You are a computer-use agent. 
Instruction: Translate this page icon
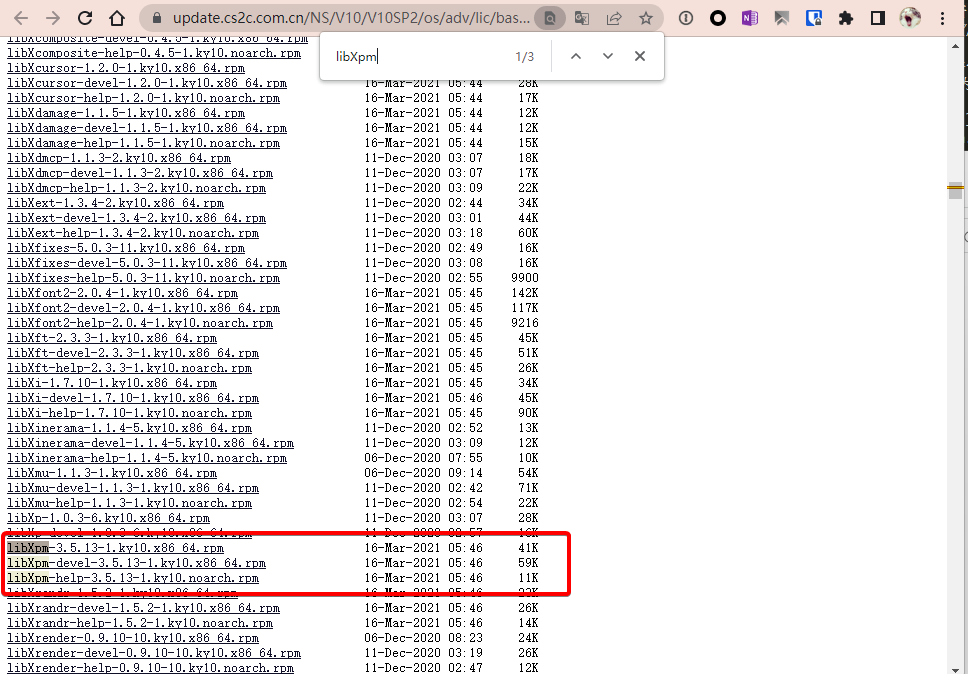[582, 19]
